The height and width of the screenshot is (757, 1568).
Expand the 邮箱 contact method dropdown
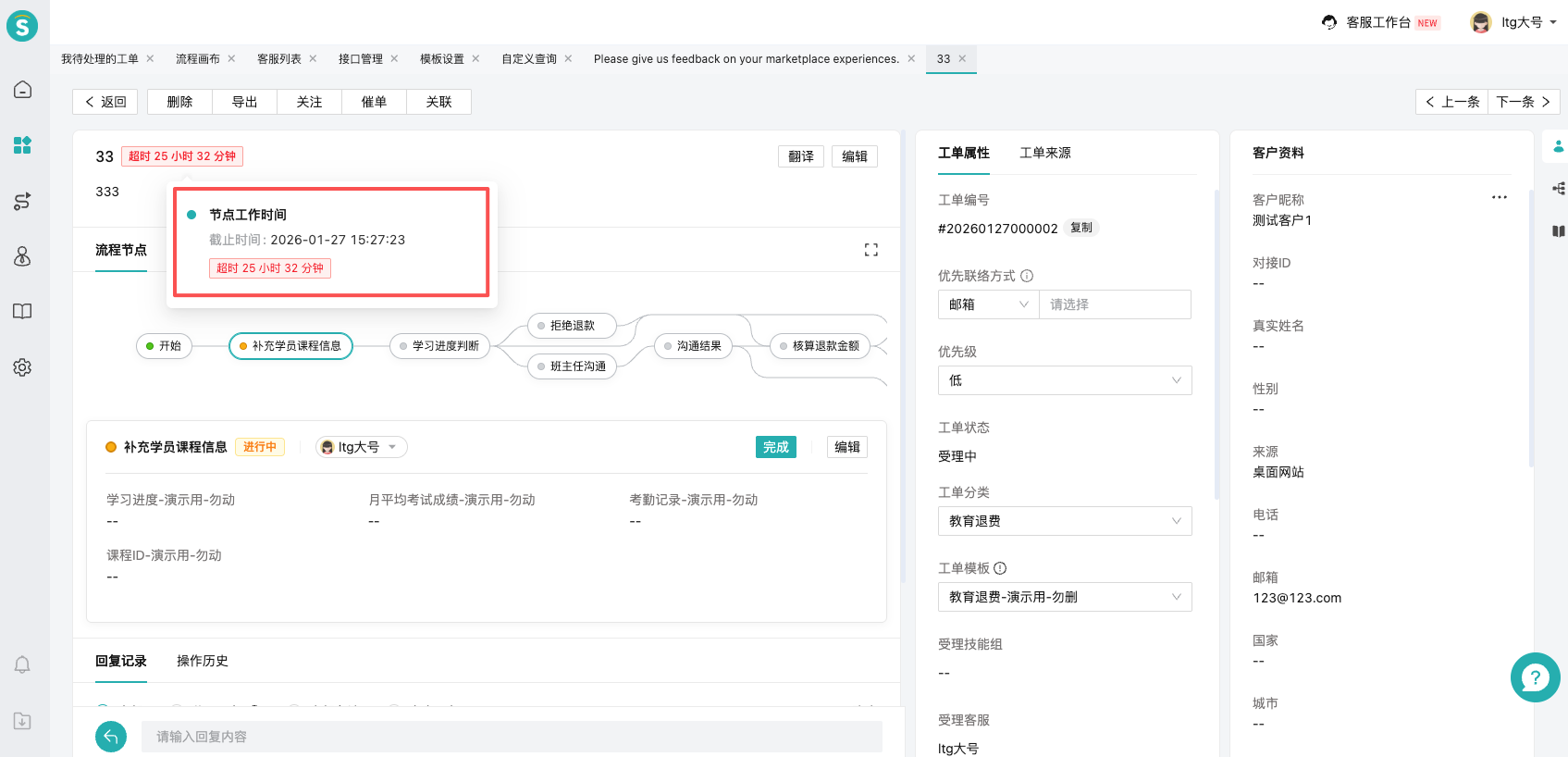(x=988, y=304)
